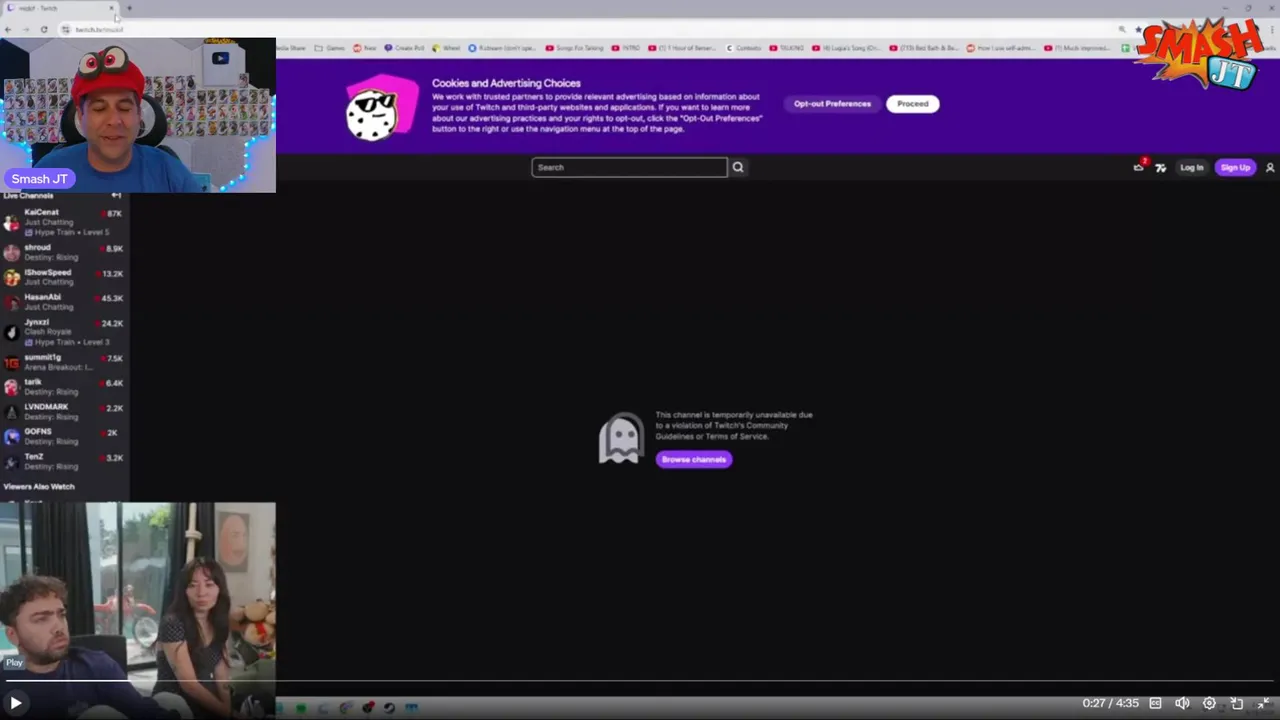Click IShowSpeed avatar icon
The width and height of the screenshot is (1280, 720).
[12, 278]
